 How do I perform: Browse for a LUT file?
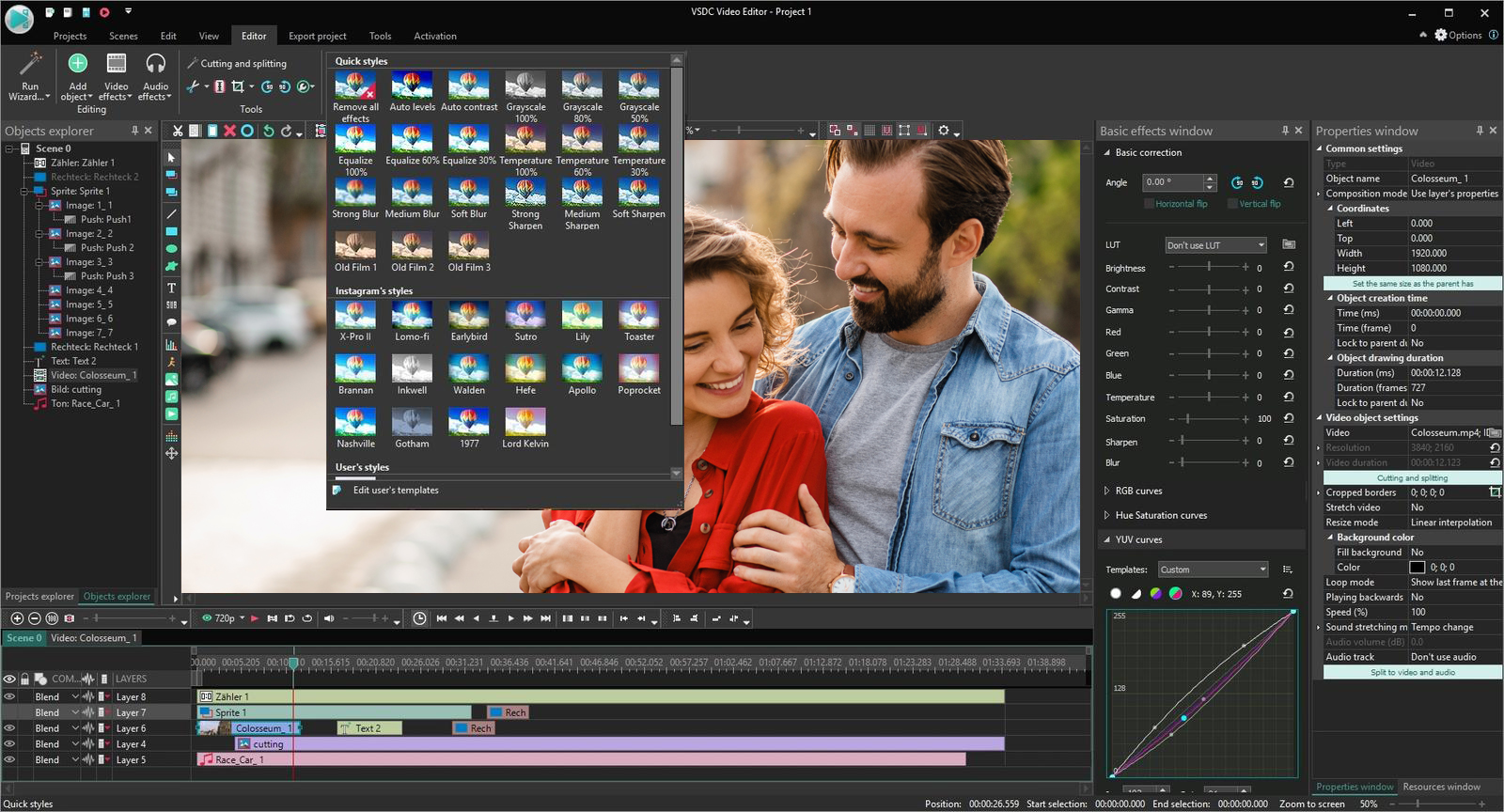1289,244
